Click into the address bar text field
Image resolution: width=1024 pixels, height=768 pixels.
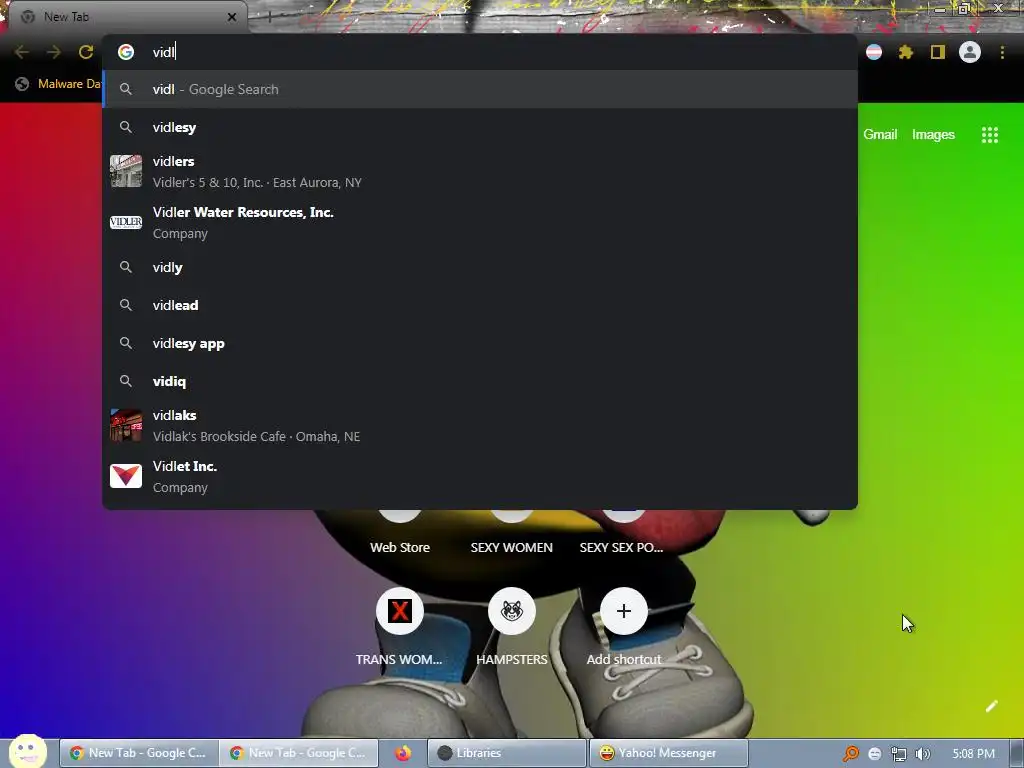point(480,52)
